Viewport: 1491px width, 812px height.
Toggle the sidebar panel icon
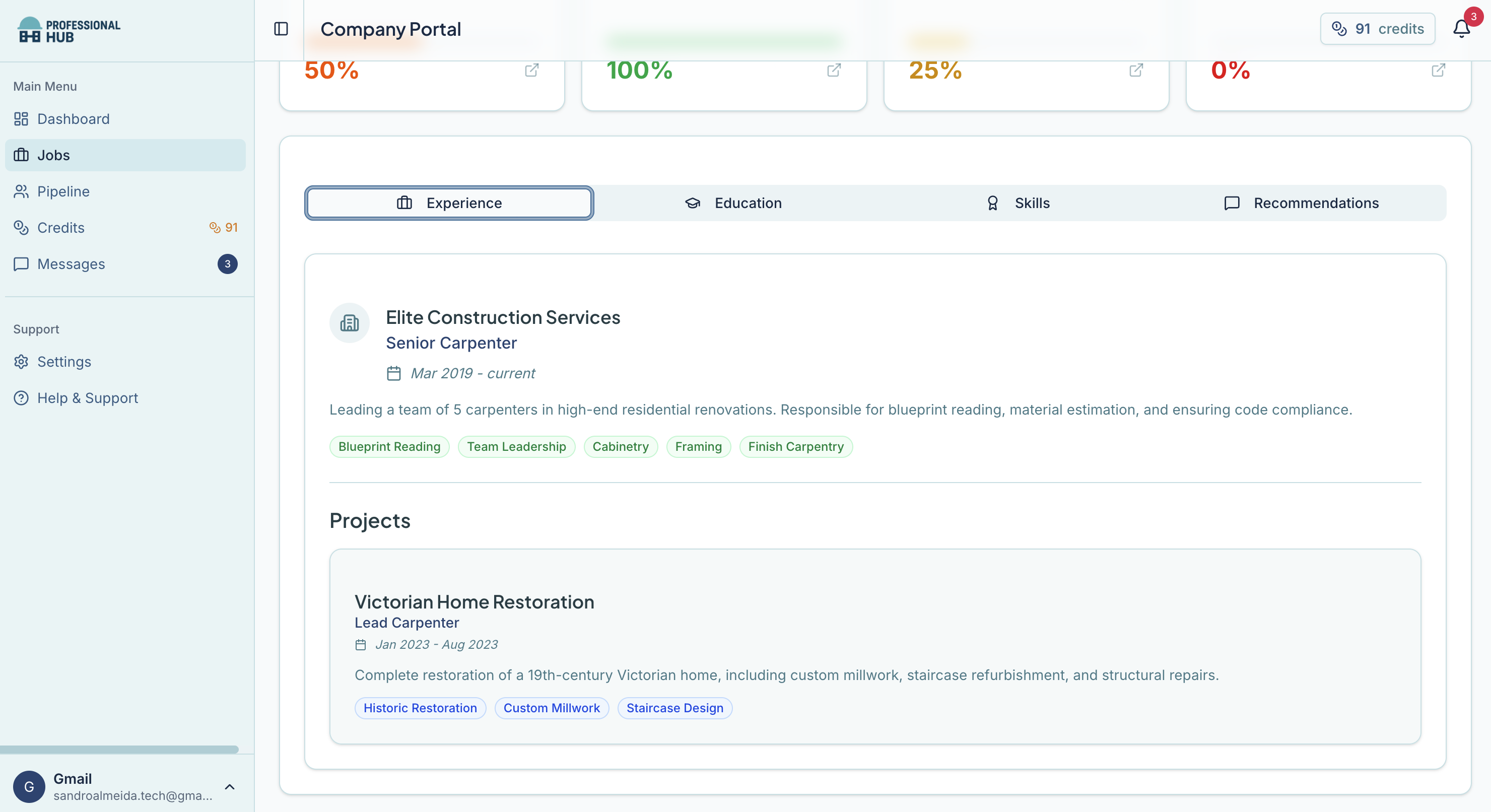pos(281,29)
